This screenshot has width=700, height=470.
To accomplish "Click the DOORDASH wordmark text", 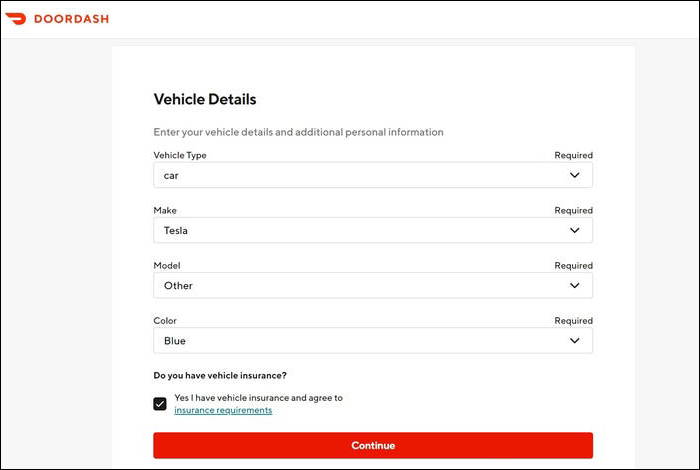I will click(x=71, y=19).
